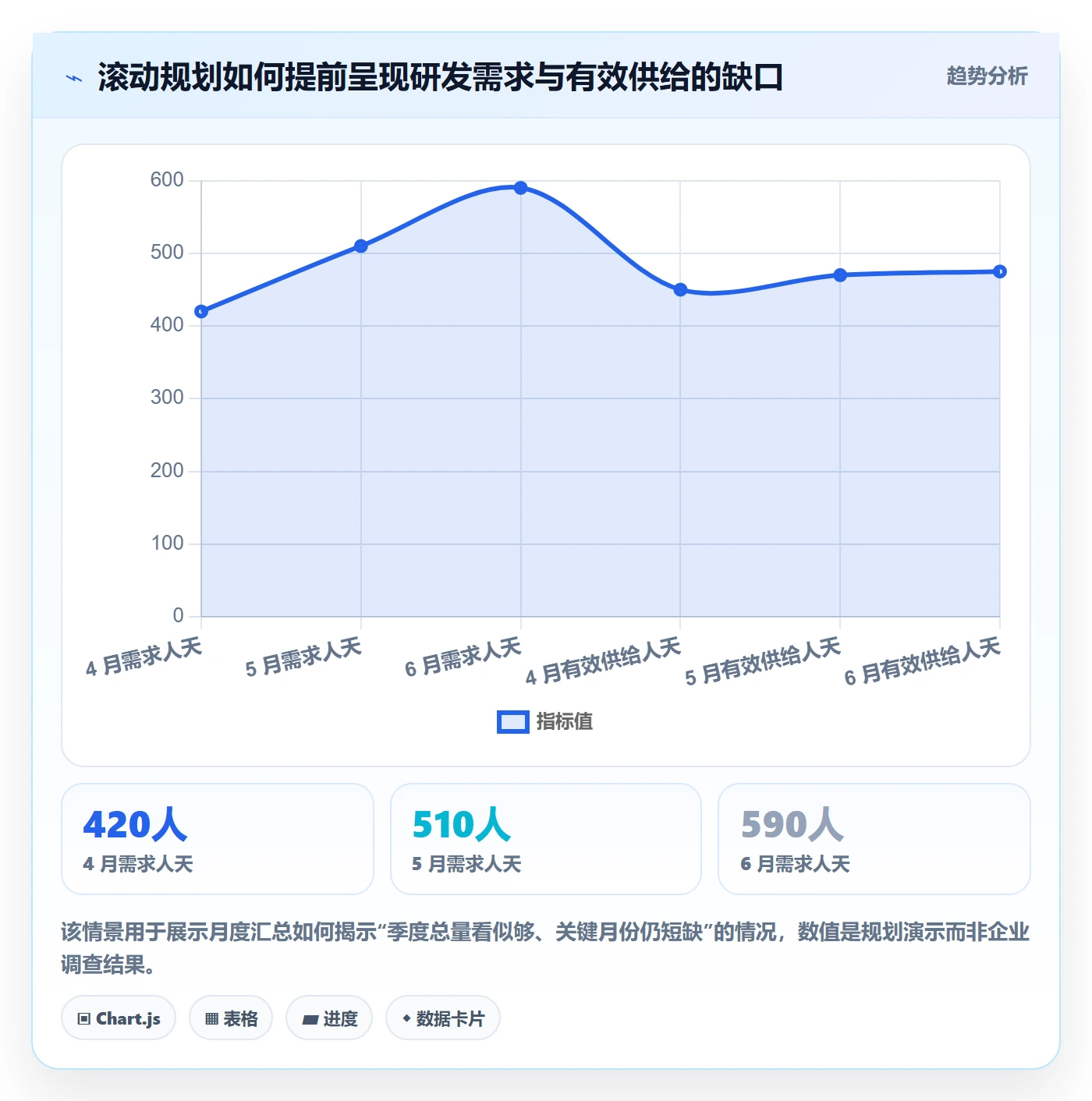Select the 420人 stat card
Screen dimensions: 1092x1101
(x=218, y=839)
